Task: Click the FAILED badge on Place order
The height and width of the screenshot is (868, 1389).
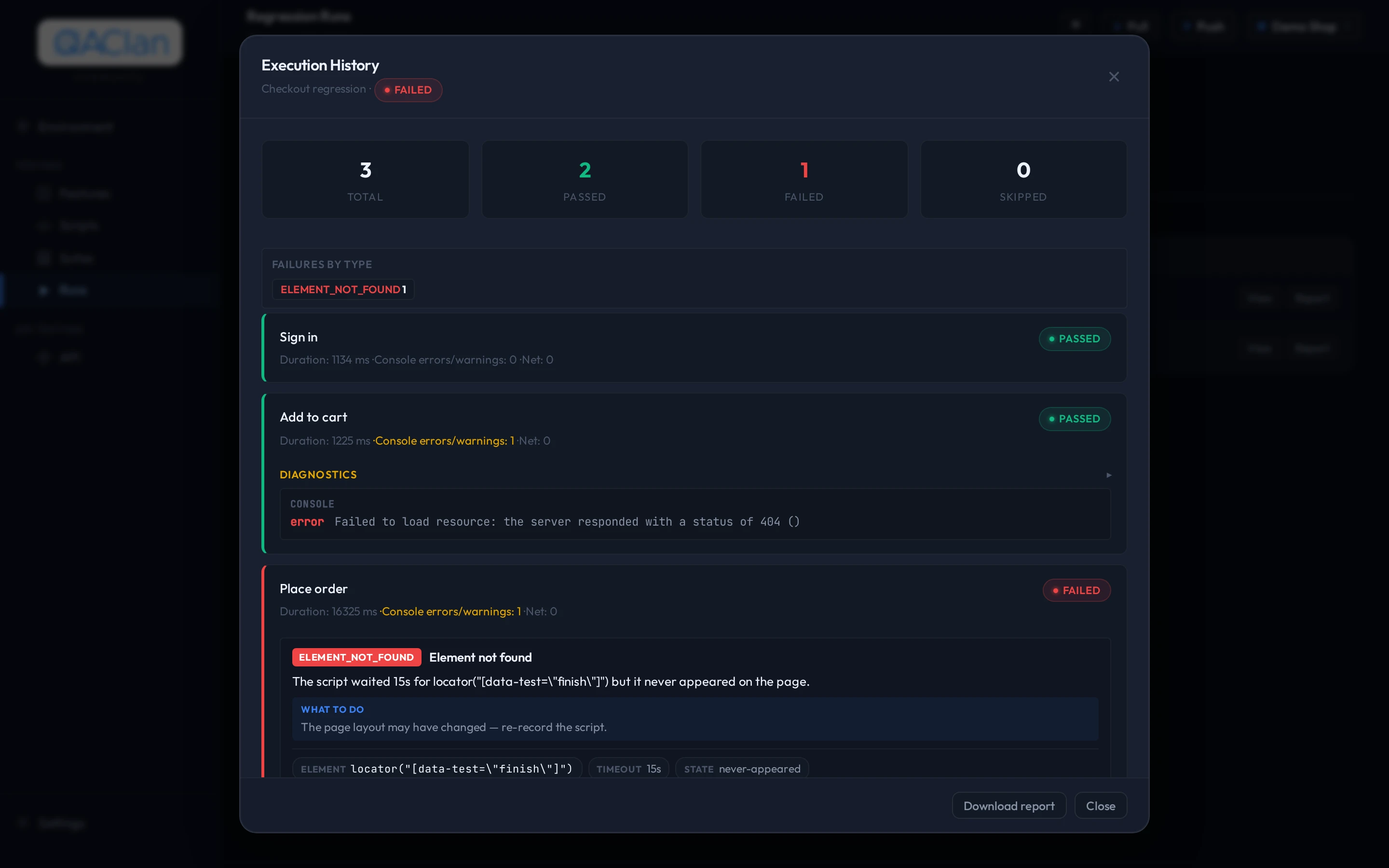Action: point(1076,590)
